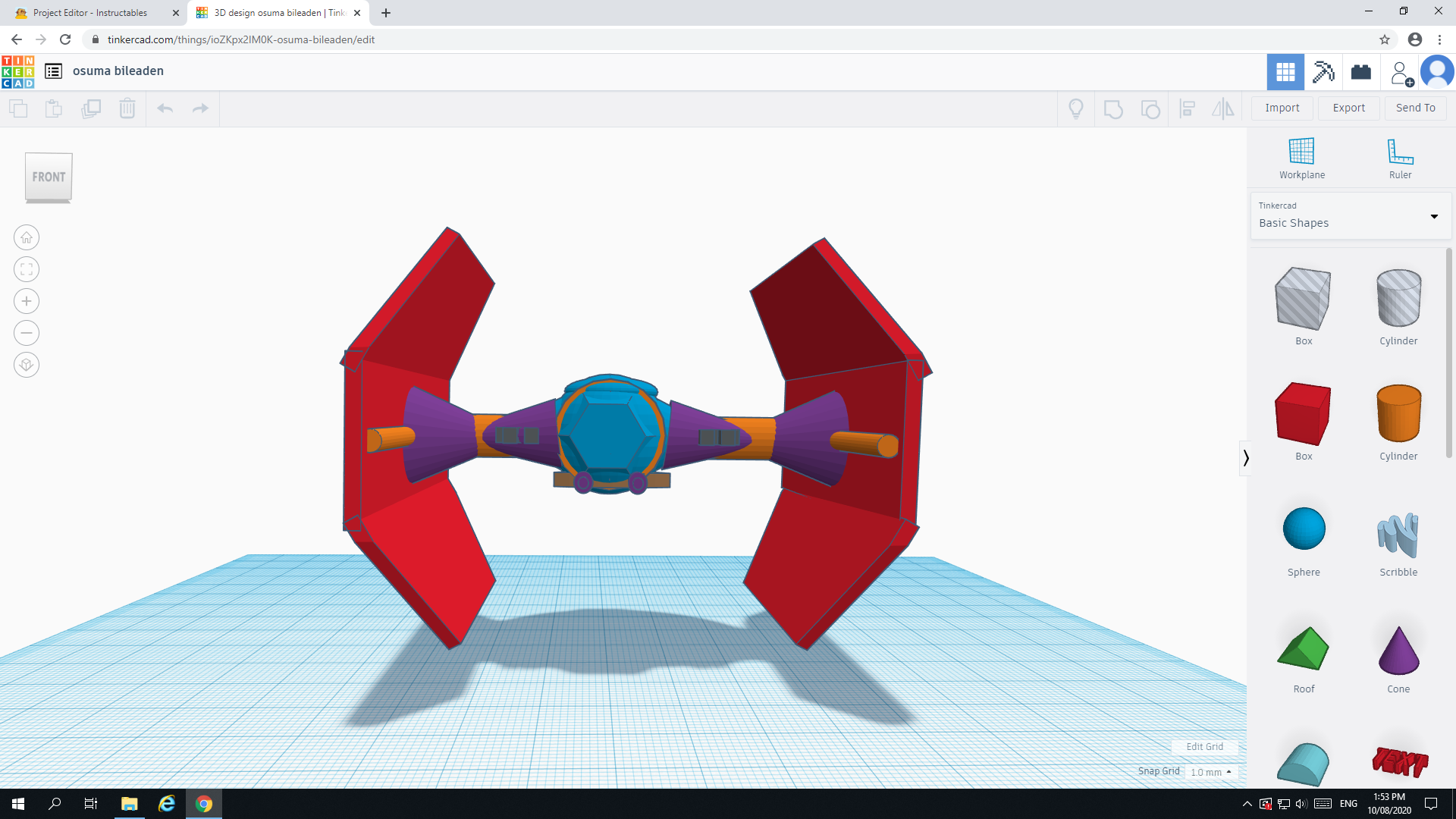Click the Mirror tool icon
The width and height of the screenshot is (1456, 819).
(1223, 109)
